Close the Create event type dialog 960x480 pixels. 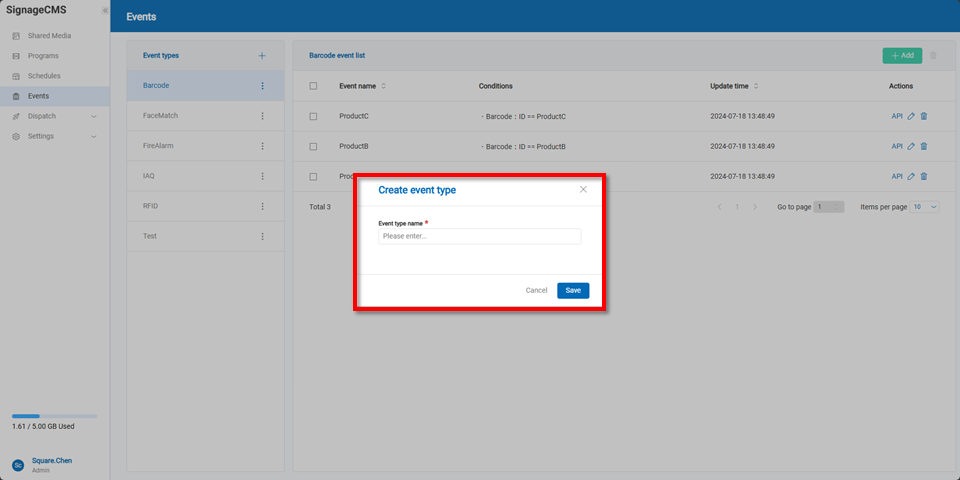click(583, 189)
